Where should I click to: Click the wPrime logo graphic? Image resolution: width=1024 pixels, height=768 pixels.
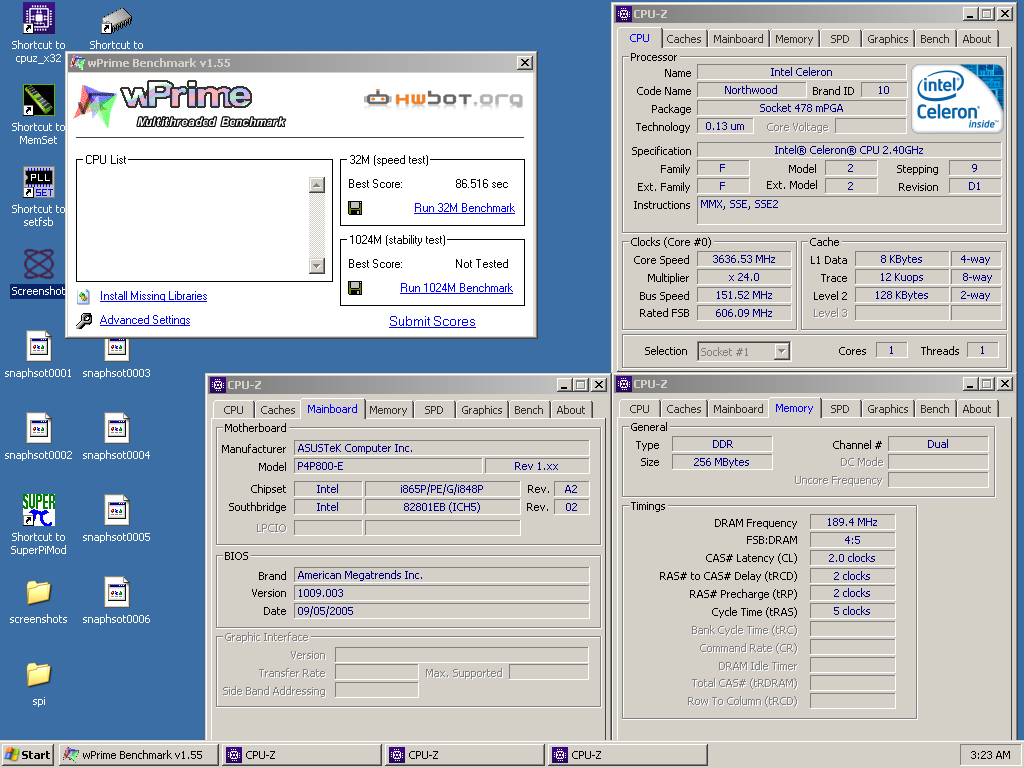(x=180, y=104)
